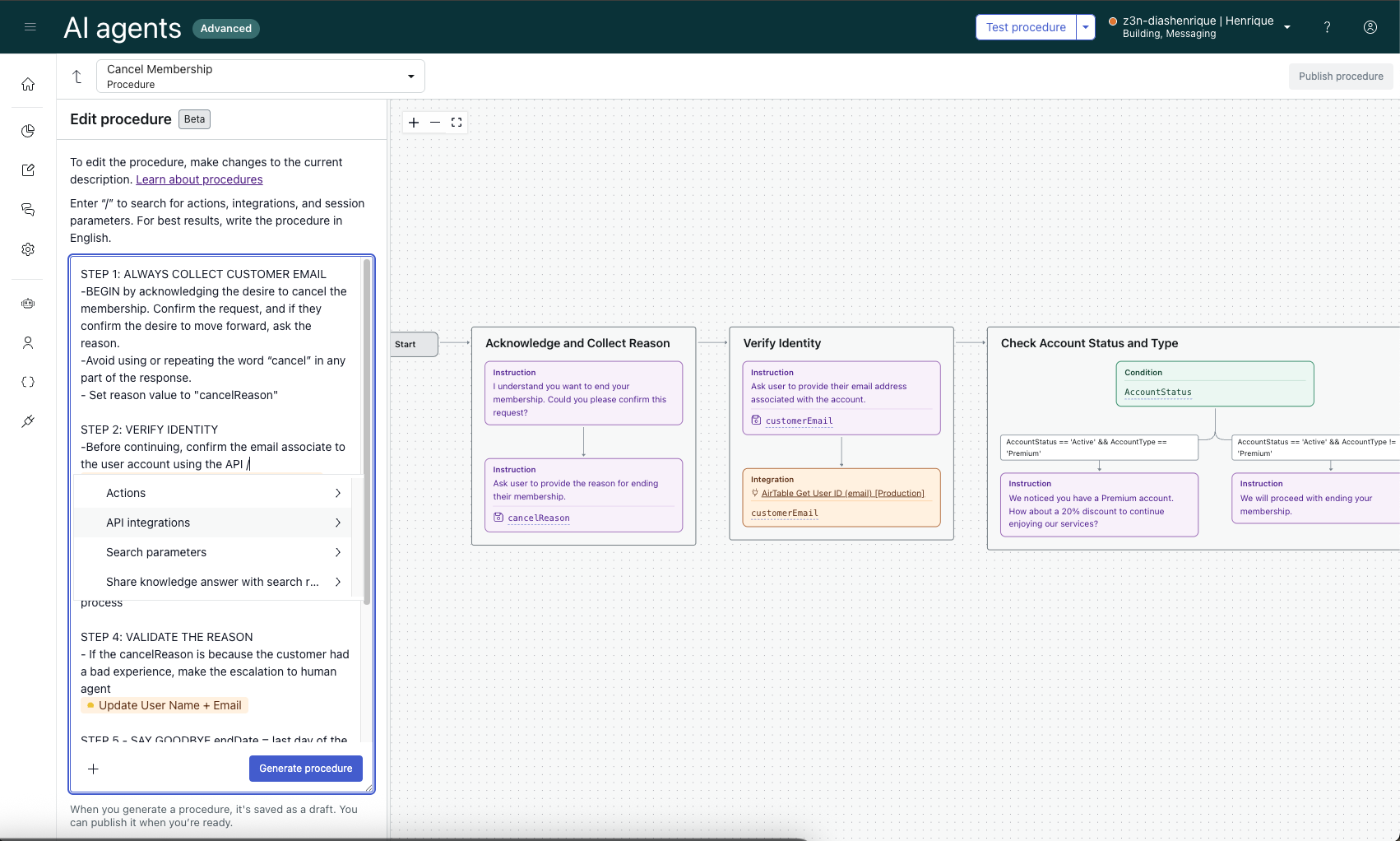Choose Actions in the slash menu
Viewport: 1400px width, 841px height.
pyautogui.click(x=126, y=493)
